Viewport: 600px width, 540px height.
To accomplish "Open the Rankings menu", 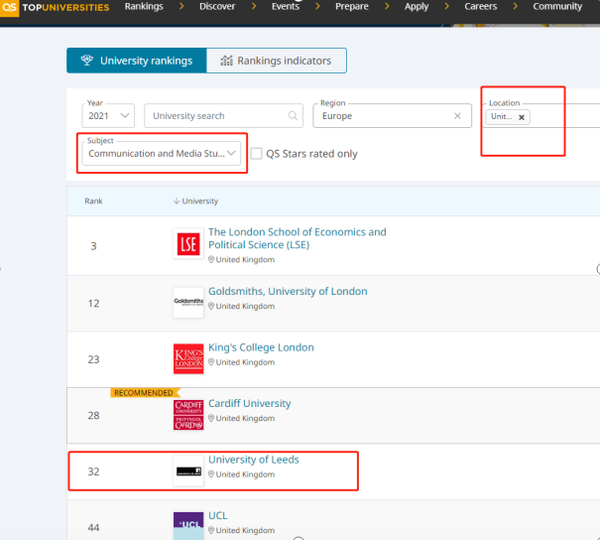I will 144,7.
